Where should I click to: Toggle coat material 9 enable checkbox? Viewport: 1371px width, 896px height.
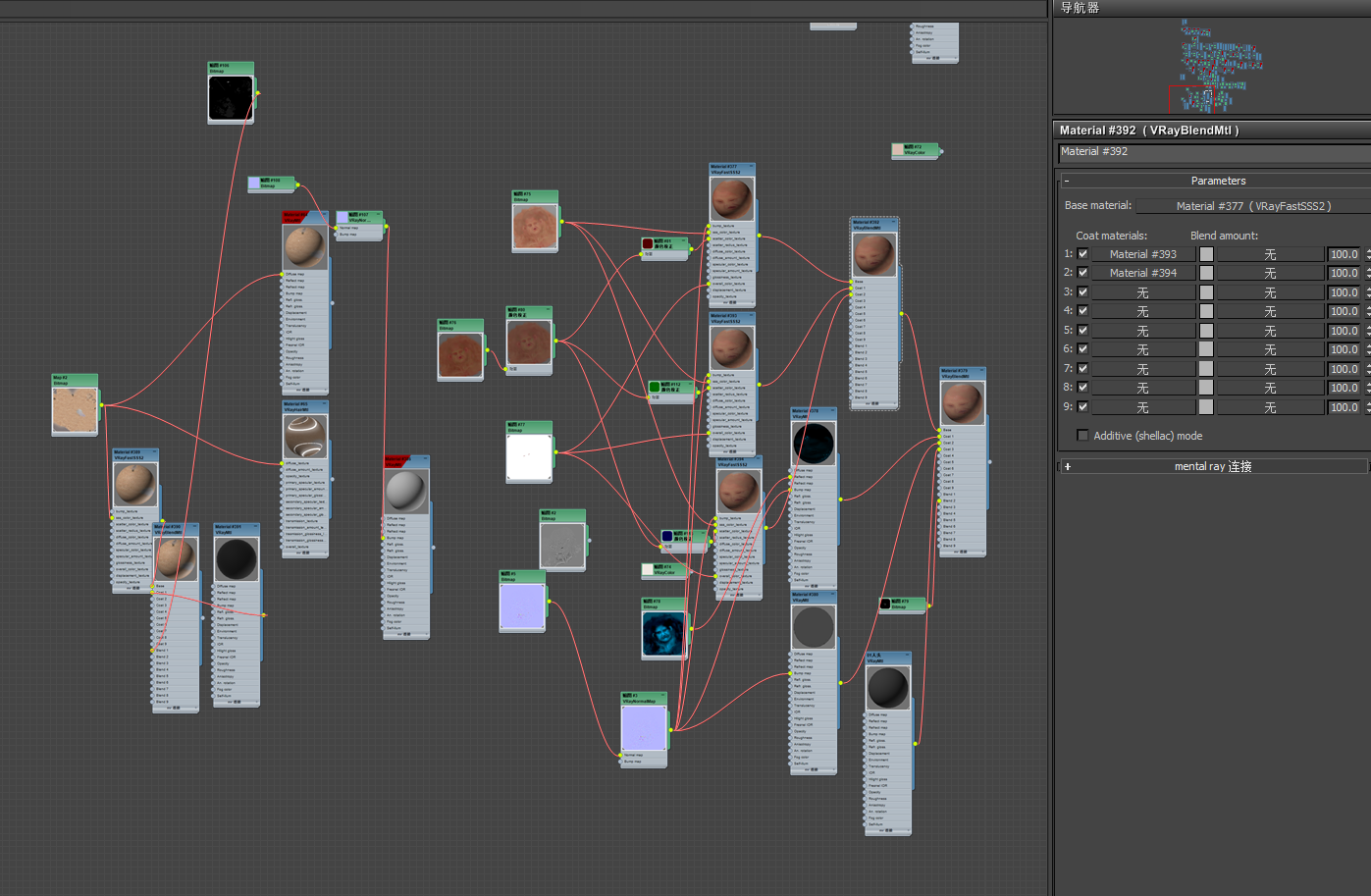coord(1082,406)
